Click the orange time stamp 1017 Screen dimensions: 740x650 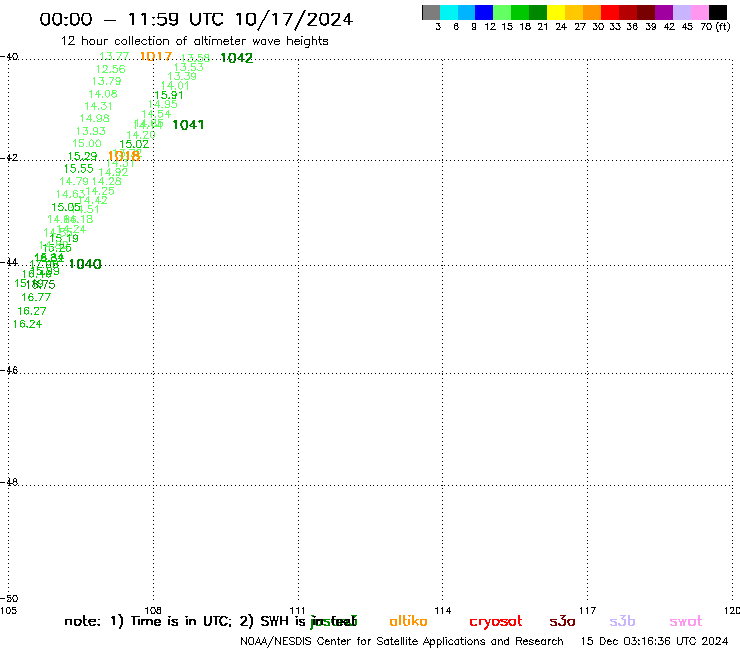[156, 57]
